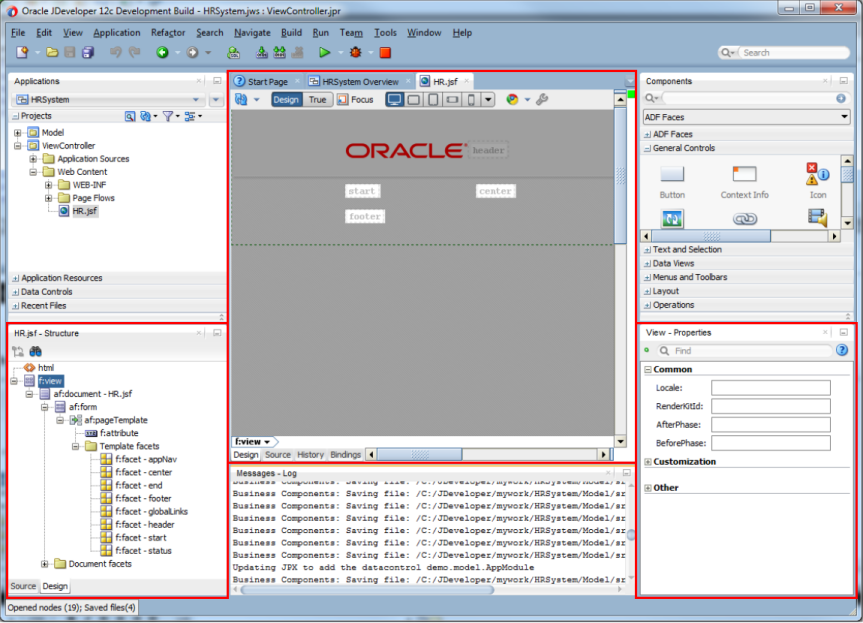Select the desktop monitor preview icon

(394, 100)
